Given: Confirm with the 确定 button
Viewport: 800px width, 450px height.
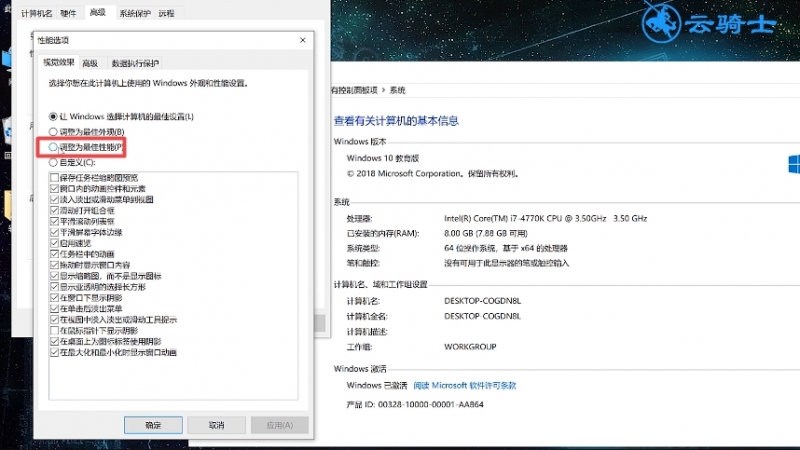Looking at the screenshot, I should (x=153, y=425).
